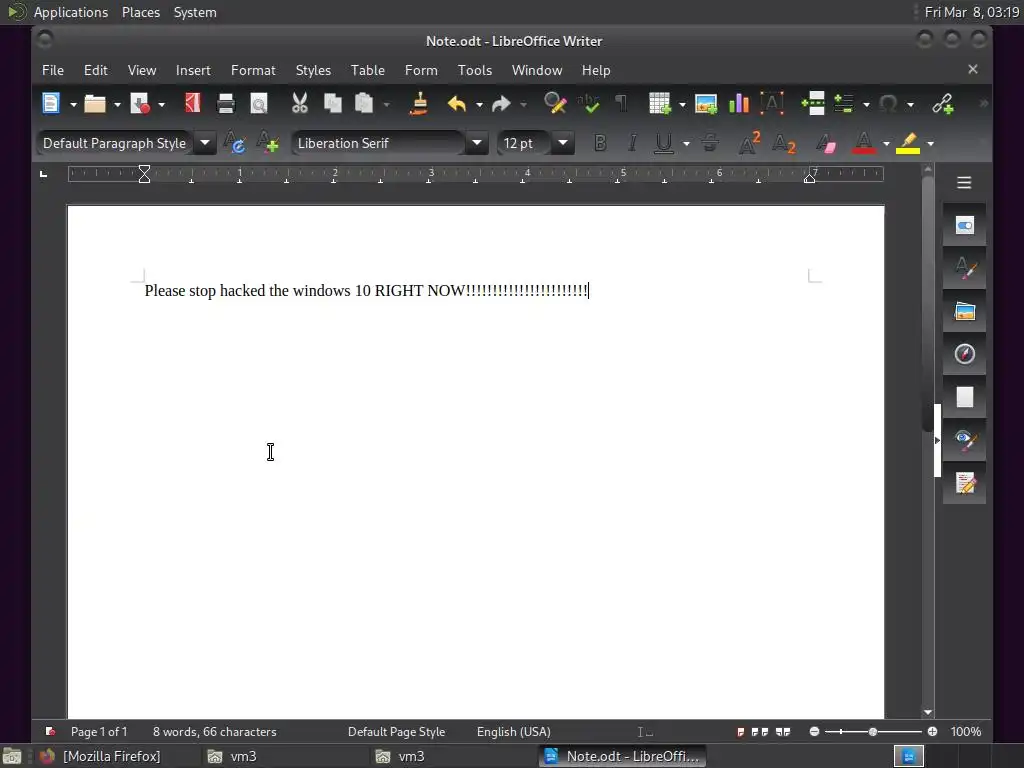This screenshot has height=768, width=1024.
Task: Click the Clone Formatting brush
Action: [419, 103]
